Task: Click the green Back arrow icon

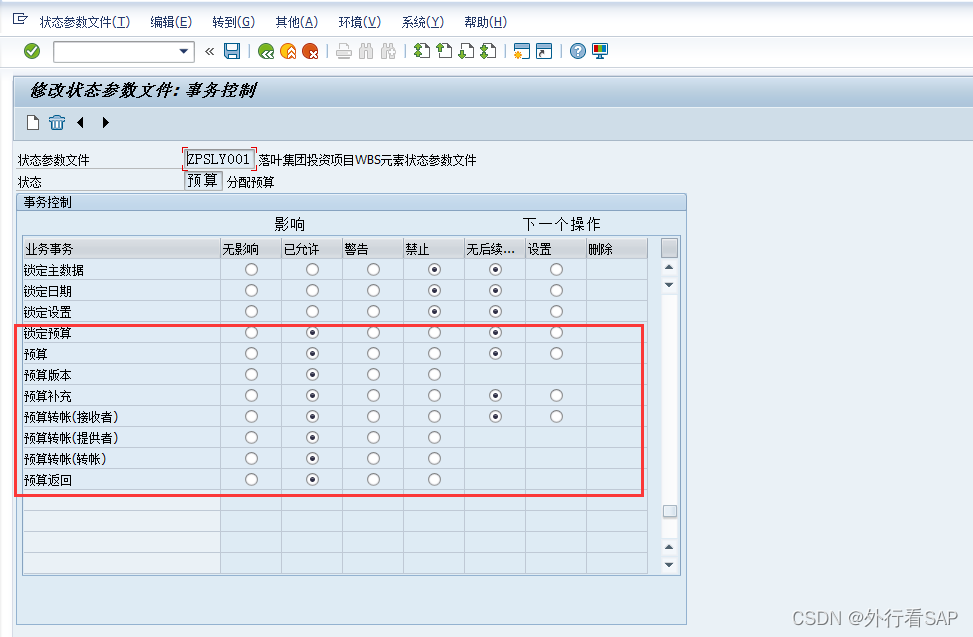Action: (x=266, y=51)
